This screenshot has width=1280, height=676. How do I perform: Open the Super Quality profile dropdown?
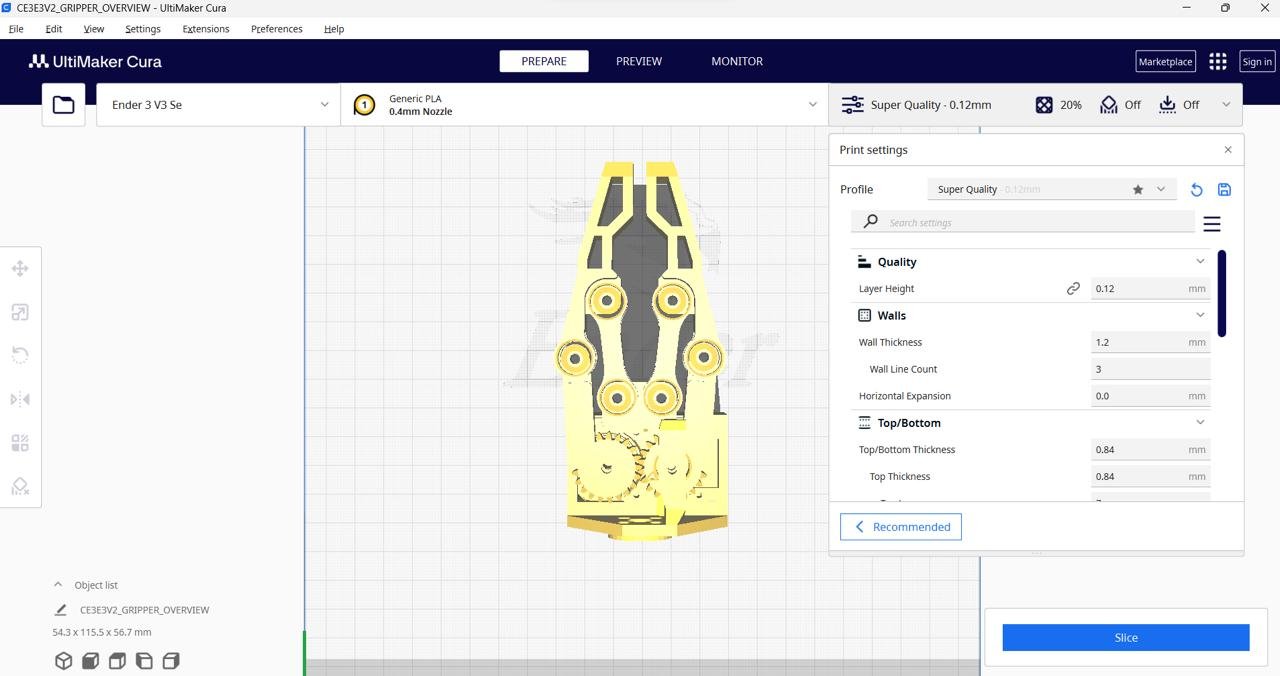(1051, 189)
